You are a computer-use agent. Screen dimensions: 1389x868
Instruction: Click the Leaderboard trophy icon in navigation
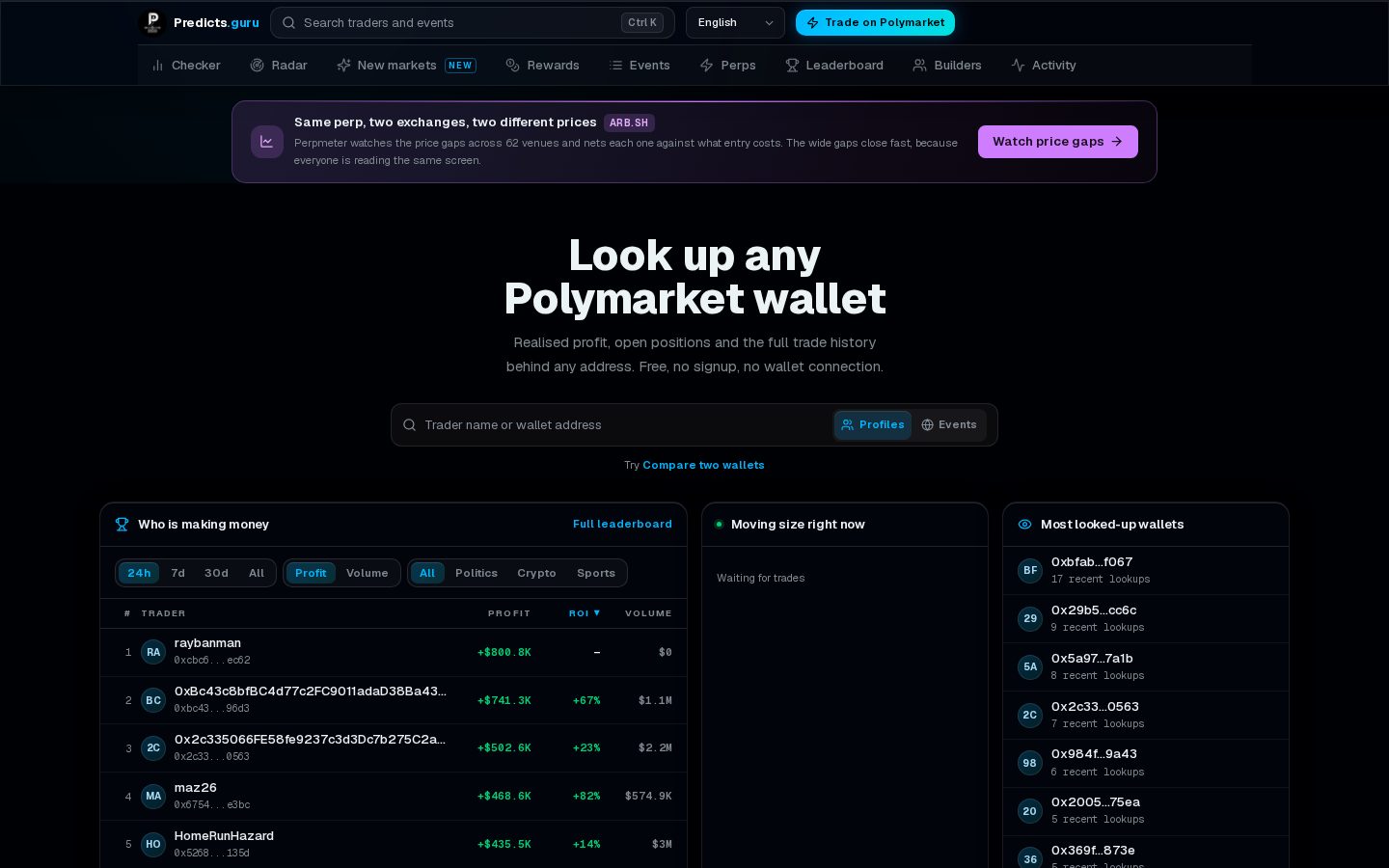point(792,66)
